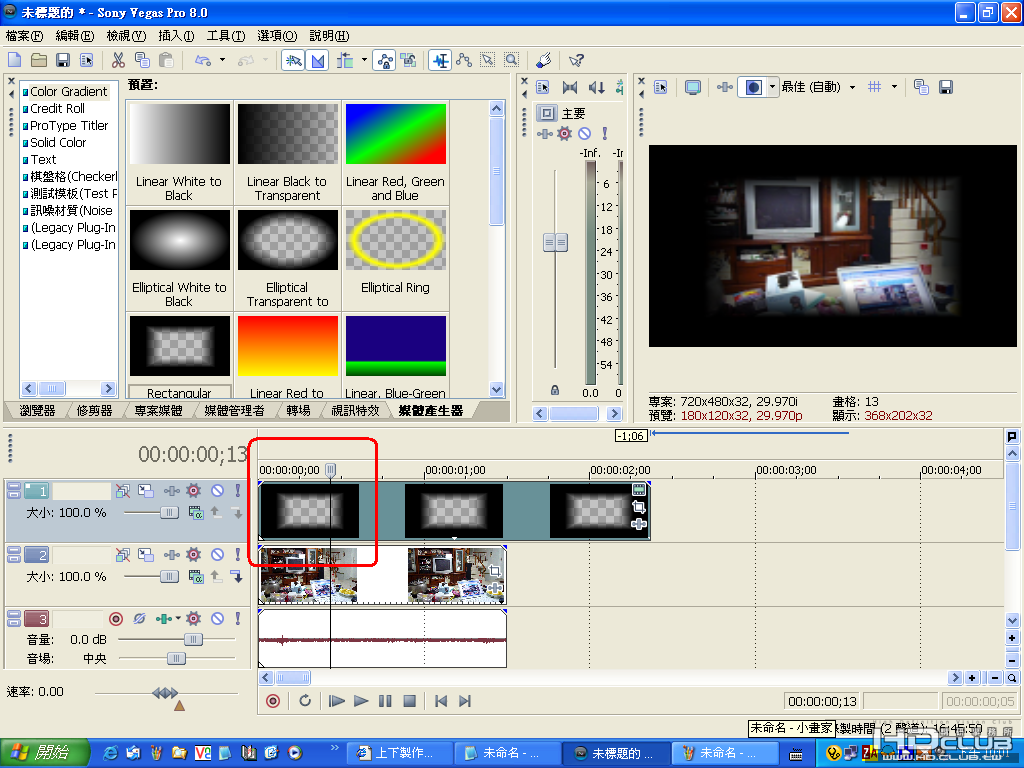
Task: Arm track 3 for recording
Action: 116,619
